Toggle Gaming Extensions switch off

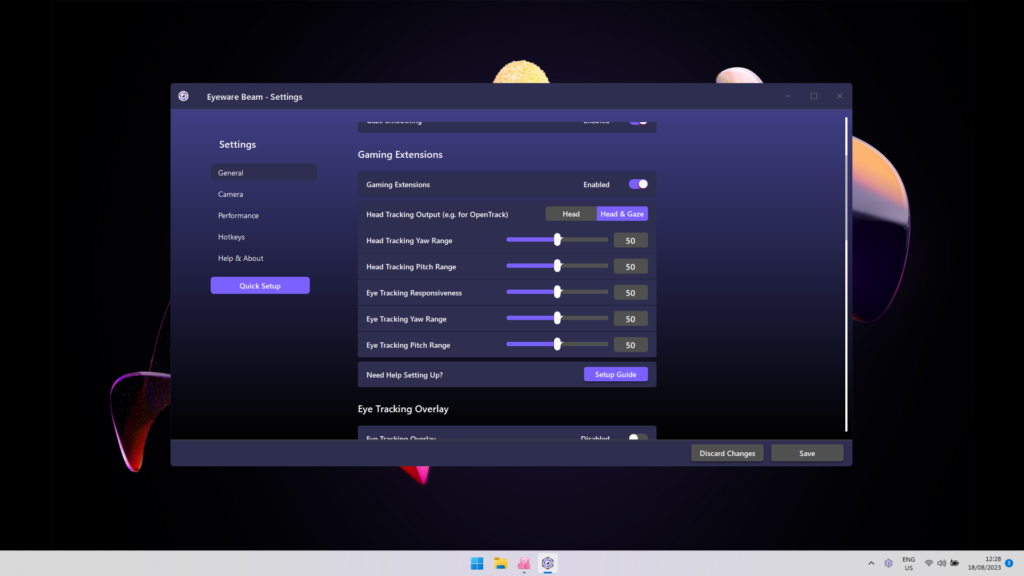point(638,184)
